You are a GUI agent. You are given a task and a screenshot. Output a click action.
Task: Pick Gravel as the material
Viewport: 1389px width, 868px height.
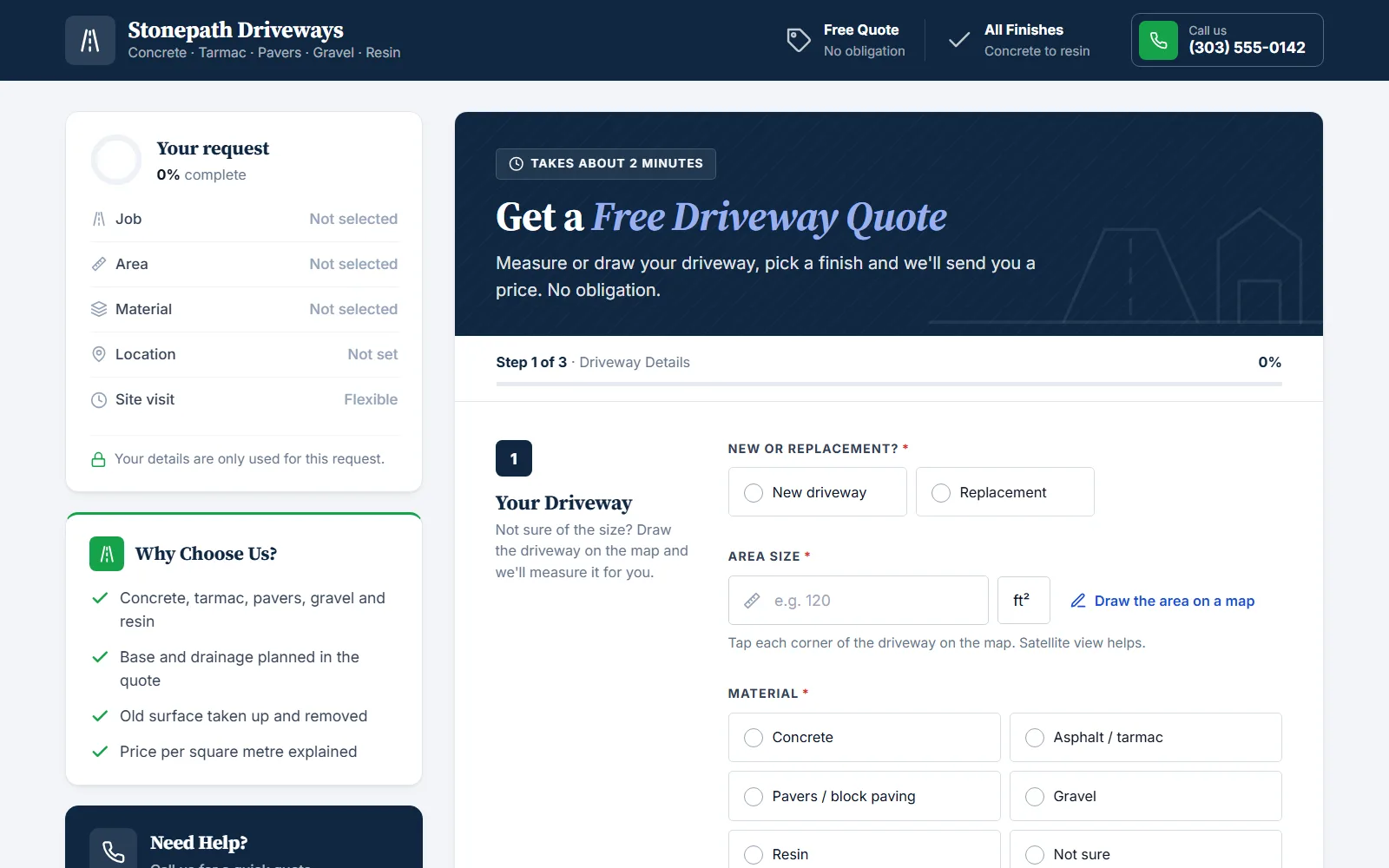coord(1146,796)
